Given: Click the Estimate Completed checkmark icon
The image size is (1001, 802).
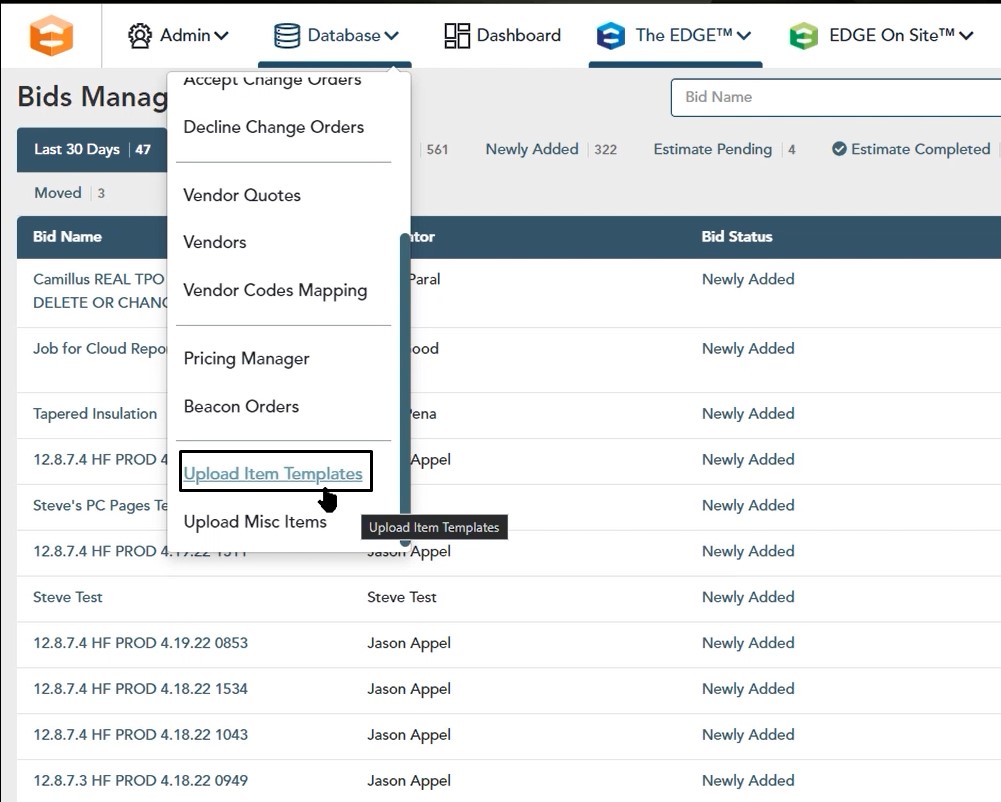Looking at the screenshot, I should point(839,149).
